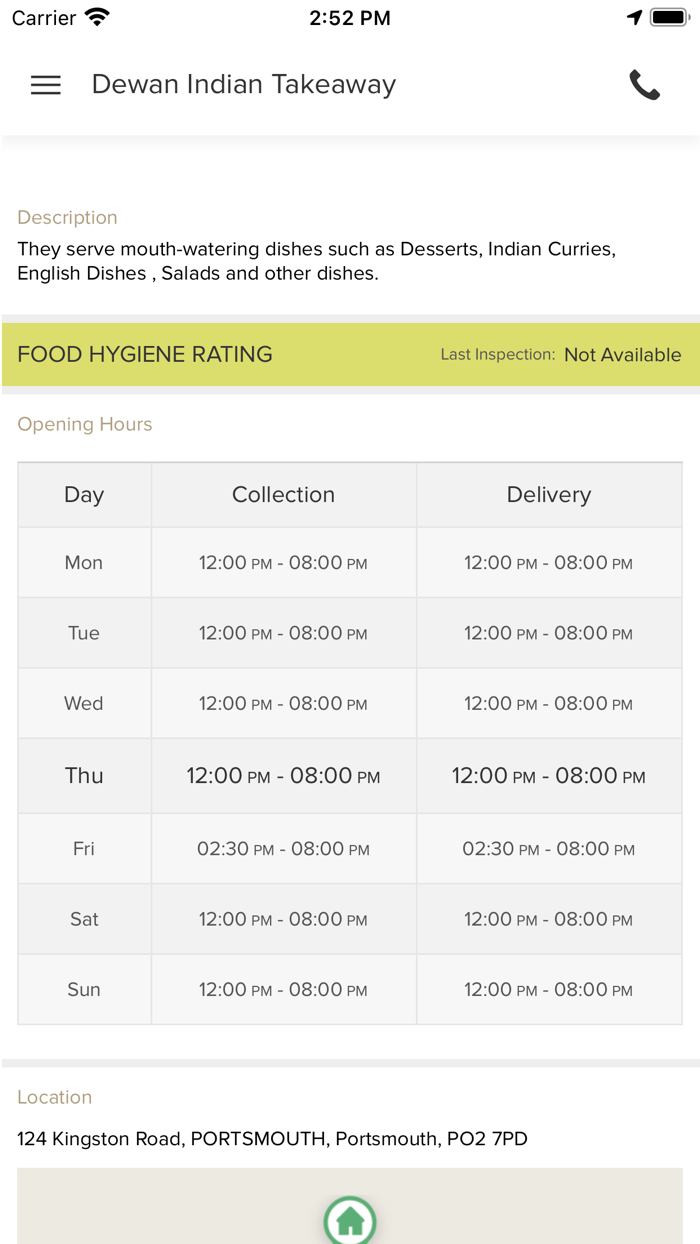Image resolution: width=700 pixels, height=1244 pixels.
Task: Tap the location arrow in the status bar
Action: point(635,16)
